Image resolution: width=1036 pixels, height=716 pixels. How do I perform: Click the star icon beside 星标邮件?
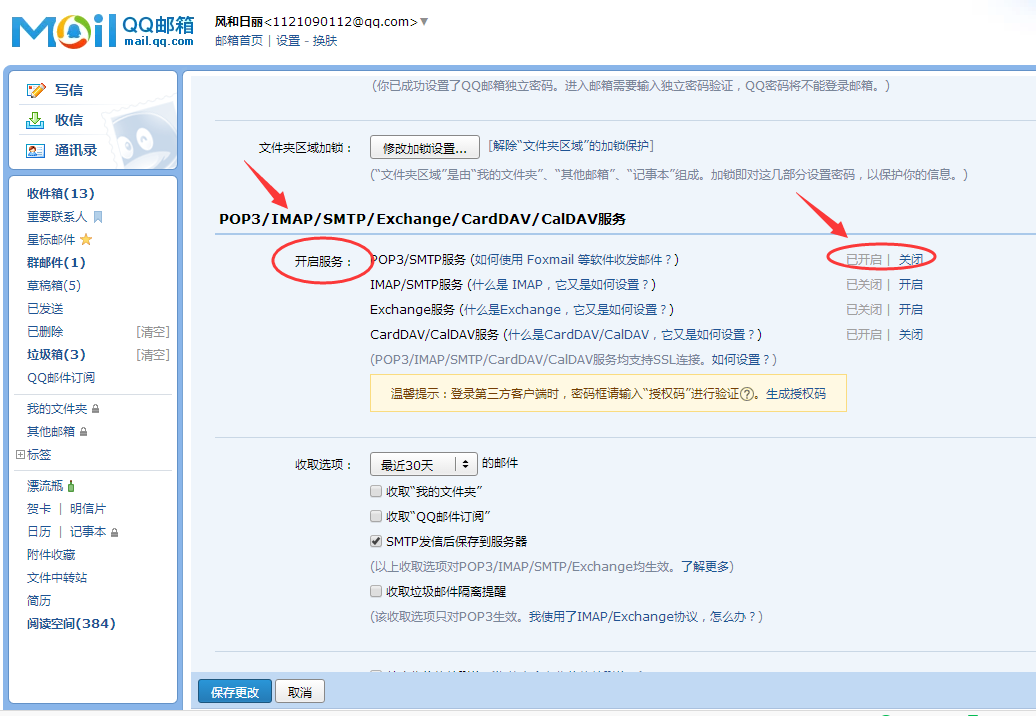click(86, 240)
